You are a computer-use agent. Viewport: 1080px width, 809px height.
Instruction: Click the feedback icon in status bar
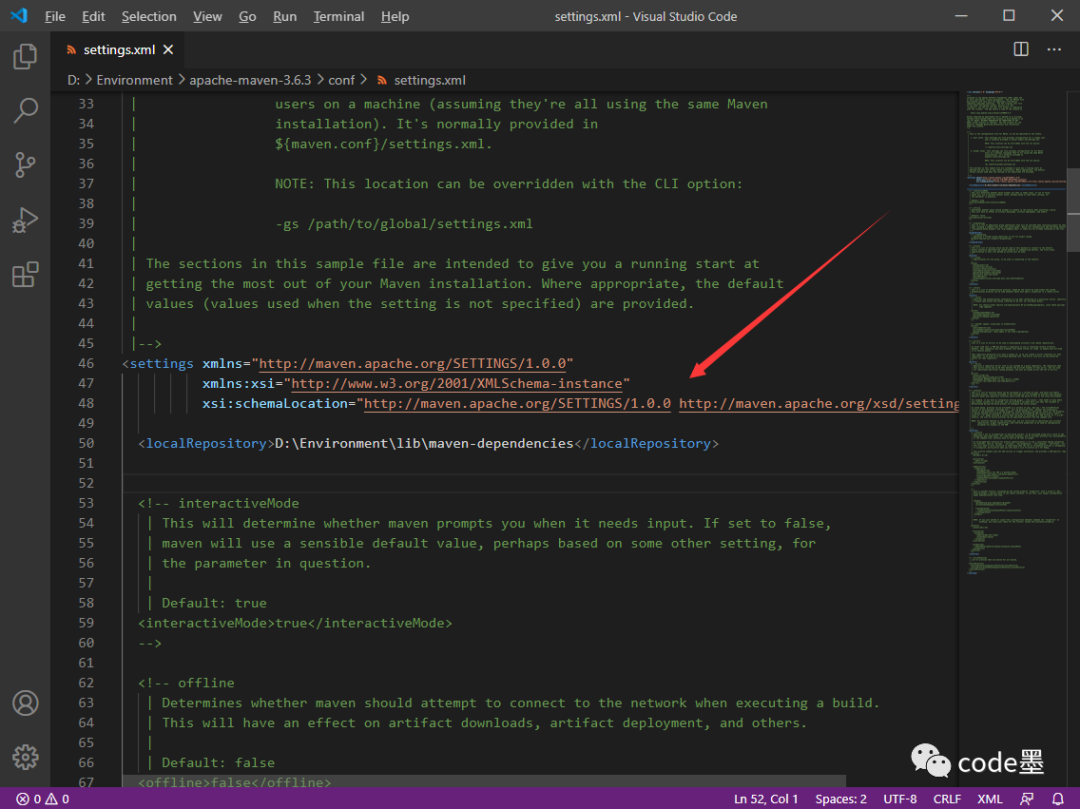tap(1026, 799)
